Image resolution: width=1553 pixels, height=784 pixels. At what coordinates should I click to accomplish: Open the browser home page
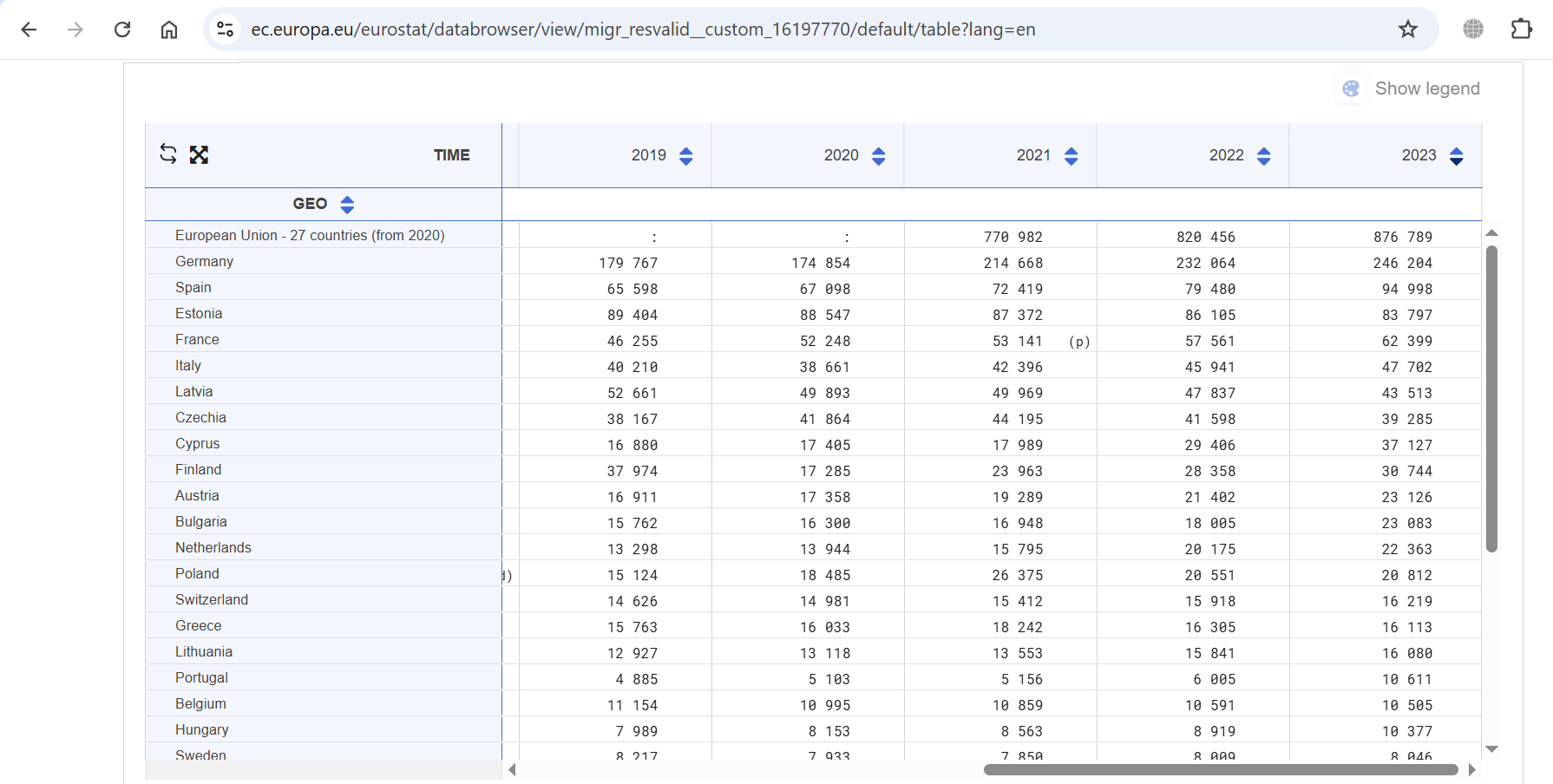169,29
